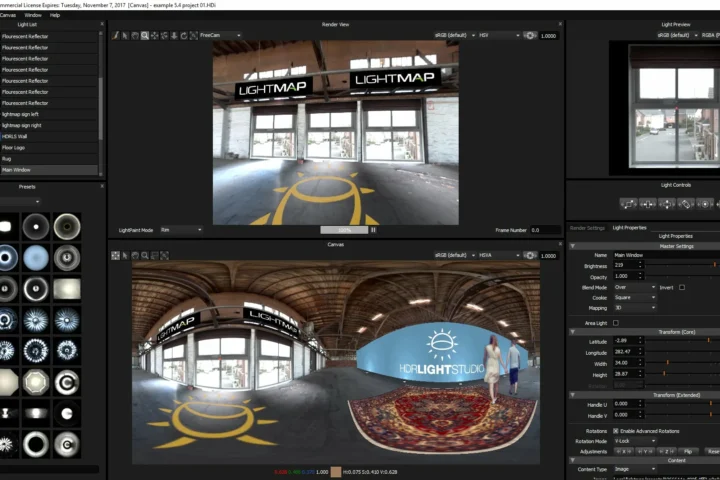Click the circular refresh icon in Render View
Screen dimensions: 720x480
point(184,35)
